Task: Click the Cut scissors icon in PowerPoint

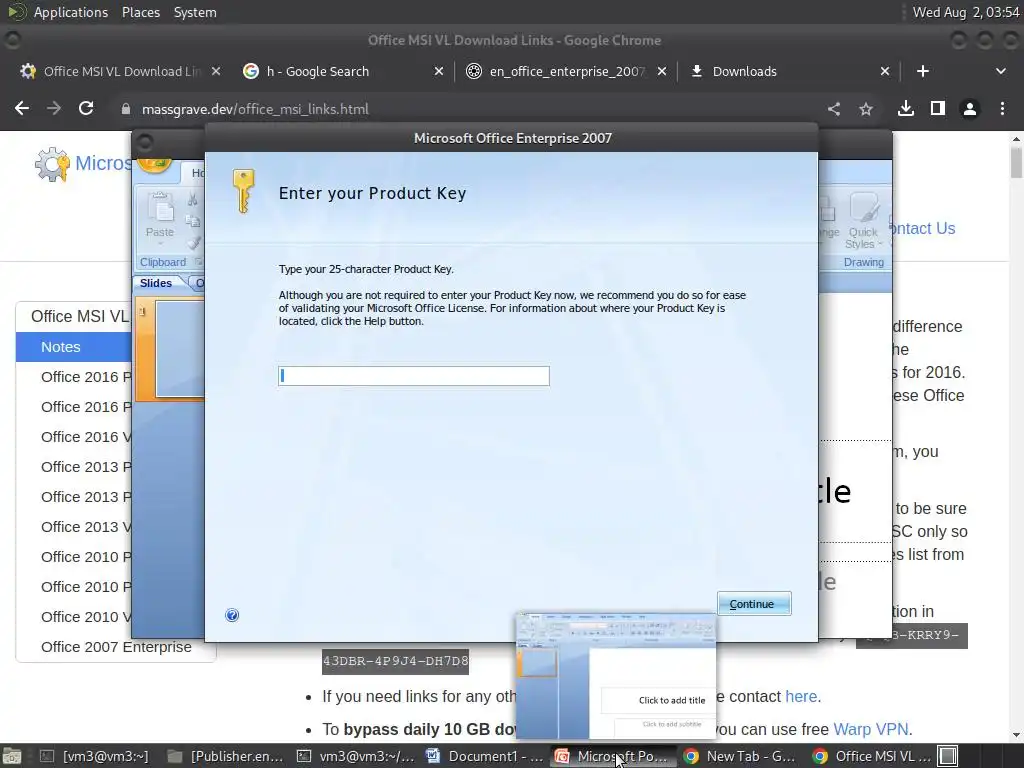Action: (193, 199)
